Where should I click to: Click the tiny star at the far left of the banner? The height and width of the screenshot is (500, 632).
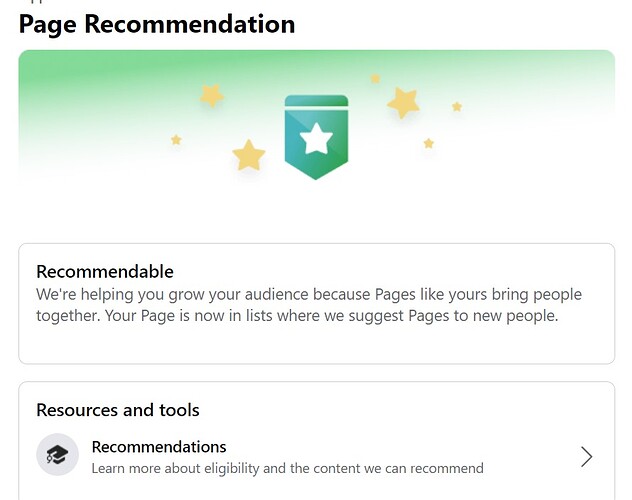(176, 140)
